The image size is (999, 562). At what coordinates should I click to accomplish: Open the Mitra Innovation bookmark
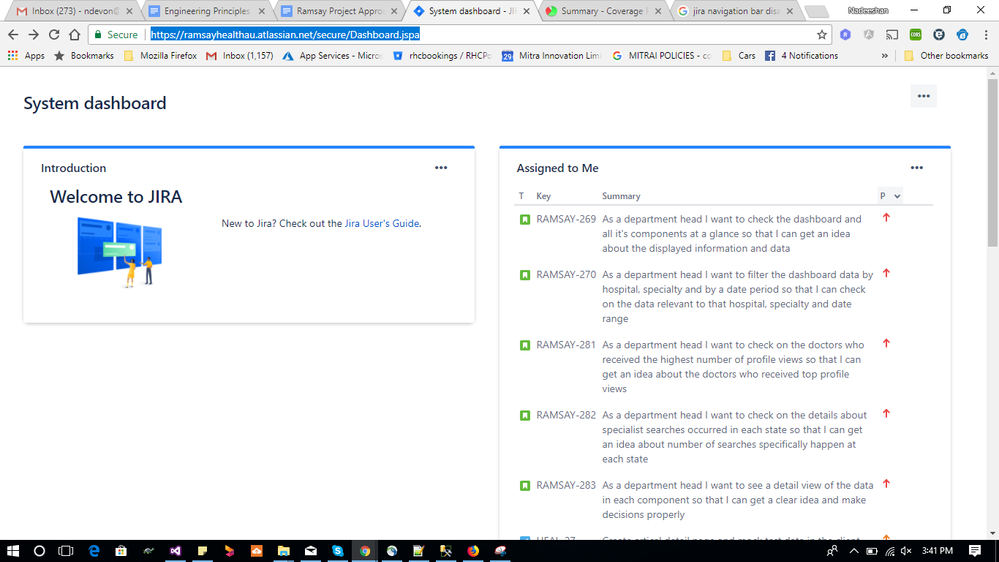551,56
